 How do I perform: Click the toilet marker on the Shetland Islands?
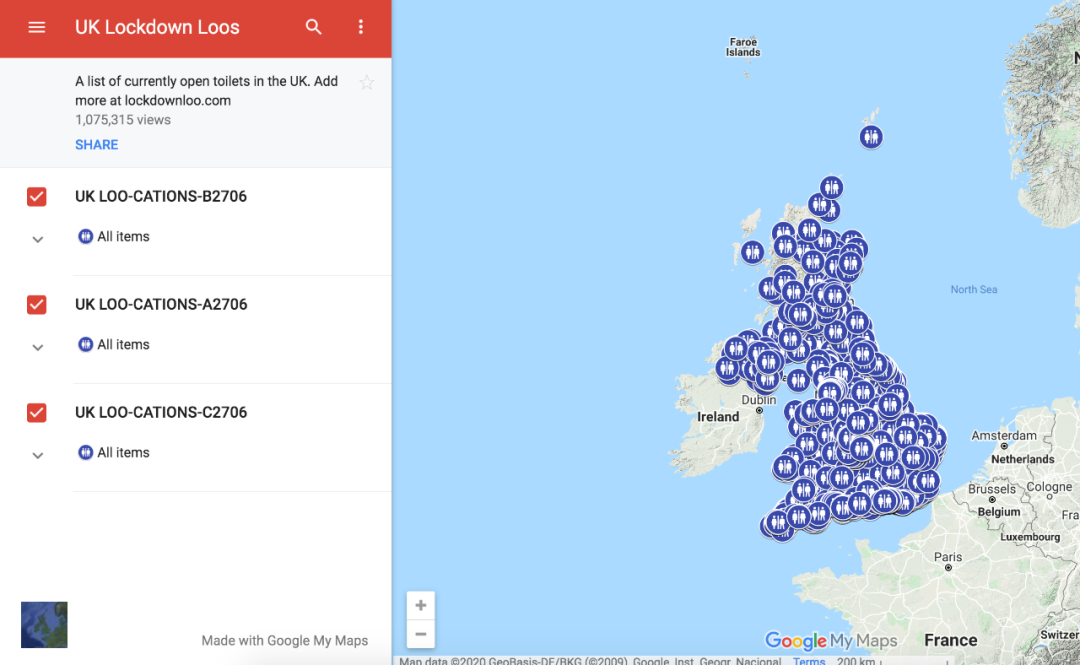click(871, 136)
